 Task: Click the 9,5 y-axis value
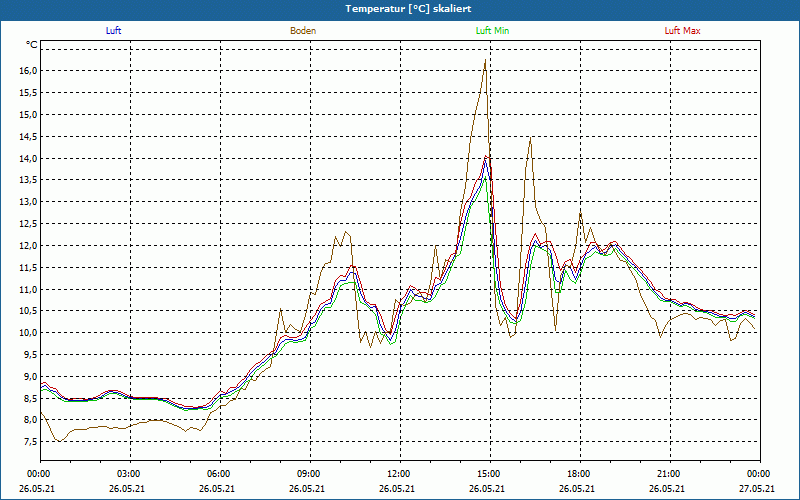tap(31, 355)
